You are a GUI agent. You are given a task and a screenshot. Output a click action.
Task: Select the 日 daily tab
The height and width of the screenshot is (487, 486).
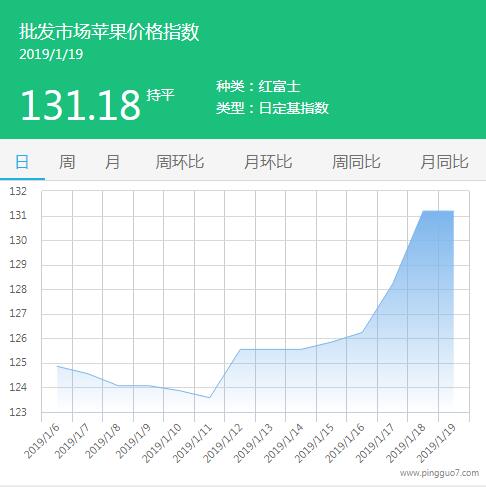(x=22, y=162)
